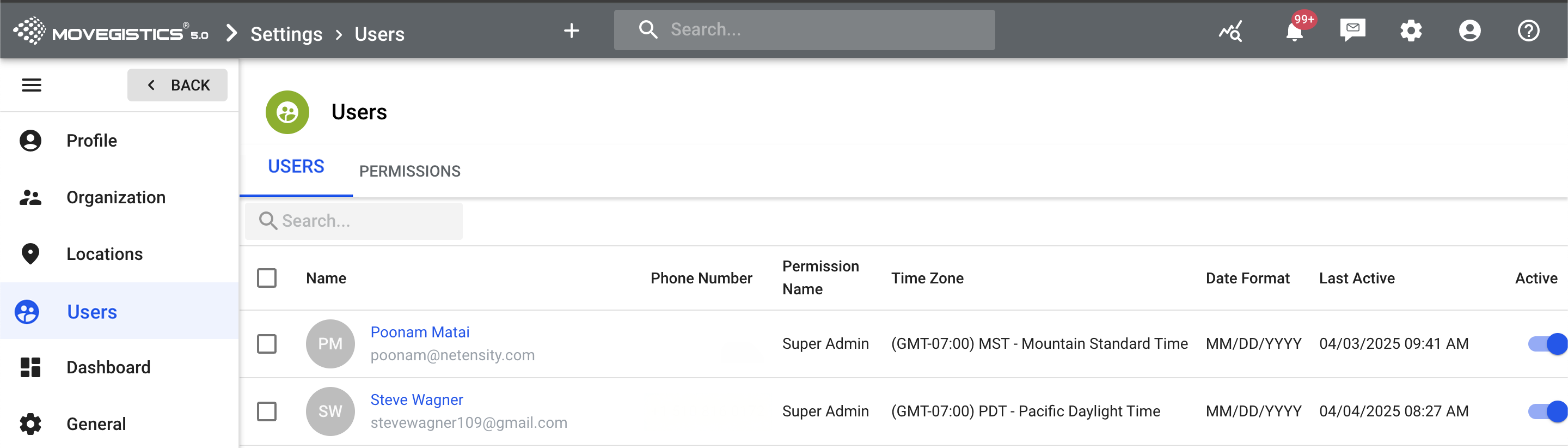The width and height of the screenshot is (1568, 448).
Task: Open the settings gear in top bar
Action: (1410, 31)
